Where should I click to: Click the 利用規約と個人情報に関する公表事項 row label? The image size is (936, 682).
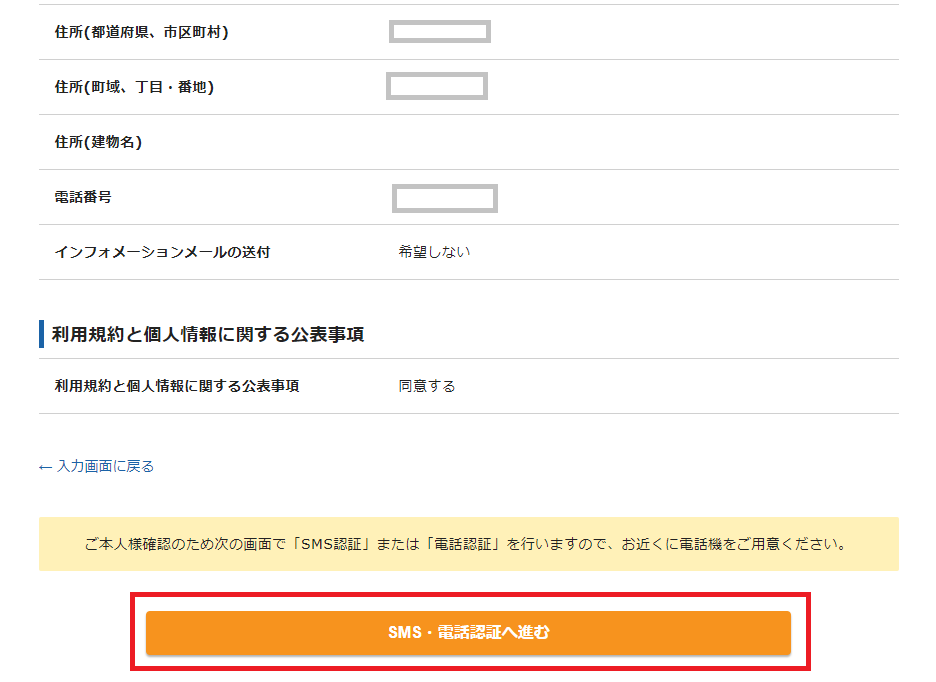(x=177, y=386)
